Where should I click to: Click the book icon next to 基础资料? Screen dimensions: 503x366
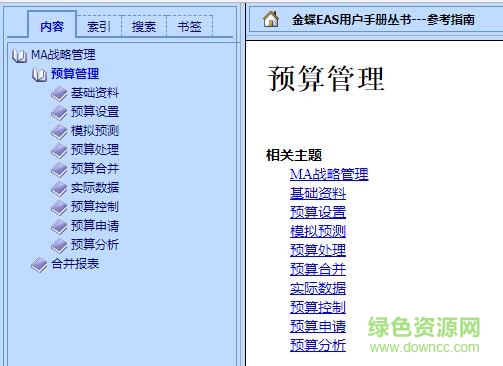pos(59,94)
